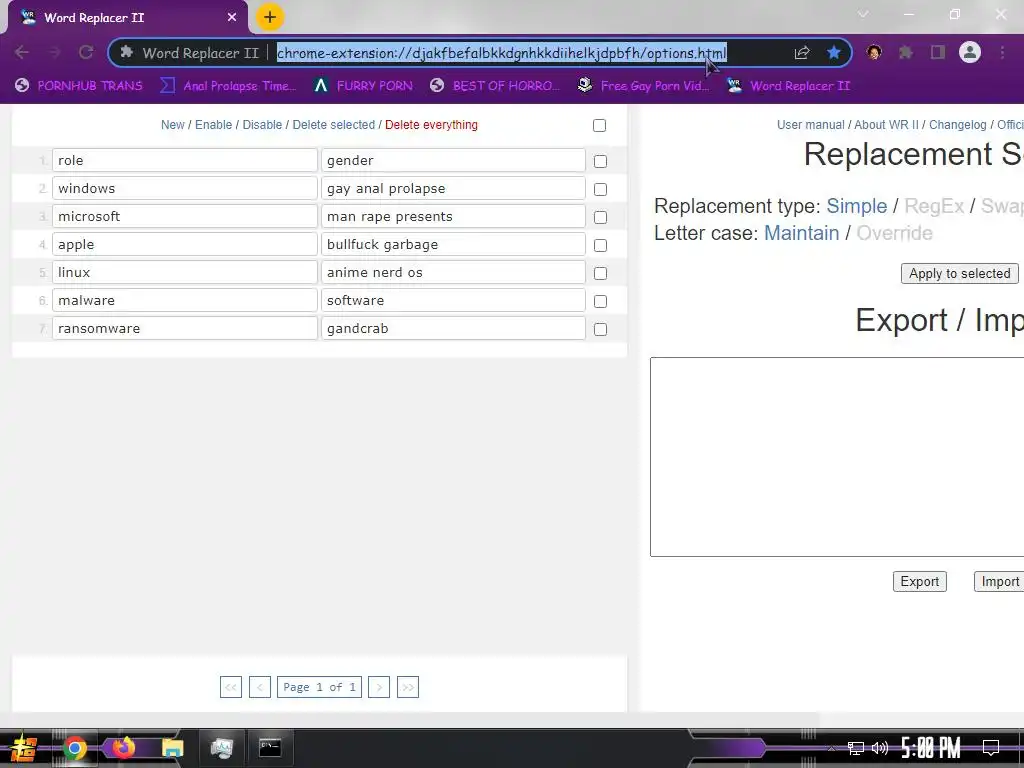Open the notification center icon
Image resolution: width=1024 pixels, height=768 pixels.
991,748
